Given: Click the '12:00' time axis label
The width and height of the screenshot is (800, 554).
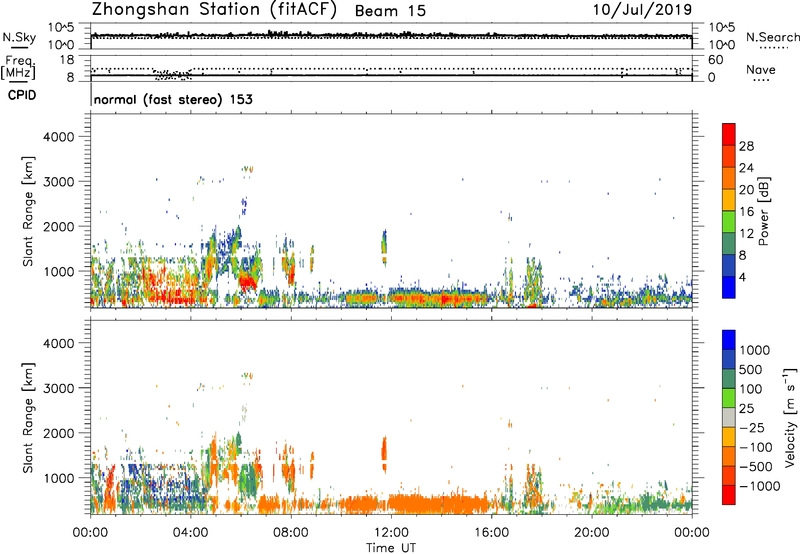Looking at the screenshot, I should (x=391, y=533).
